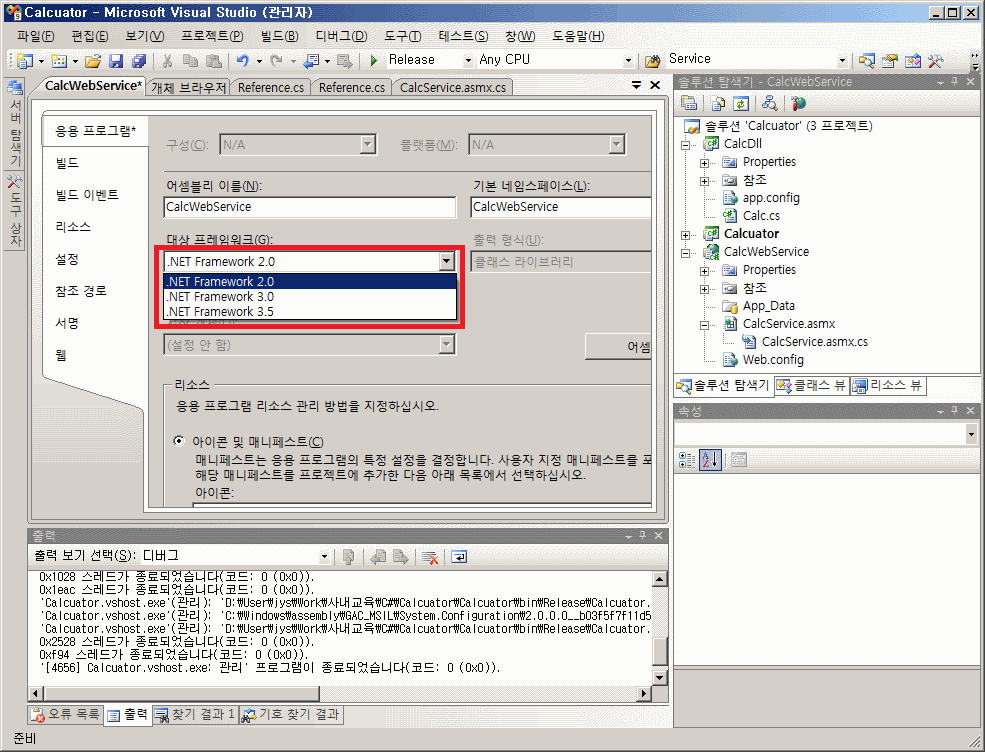
Task: Click the '기본 네임스페이스' input field
Action: [x=560, y=207]
